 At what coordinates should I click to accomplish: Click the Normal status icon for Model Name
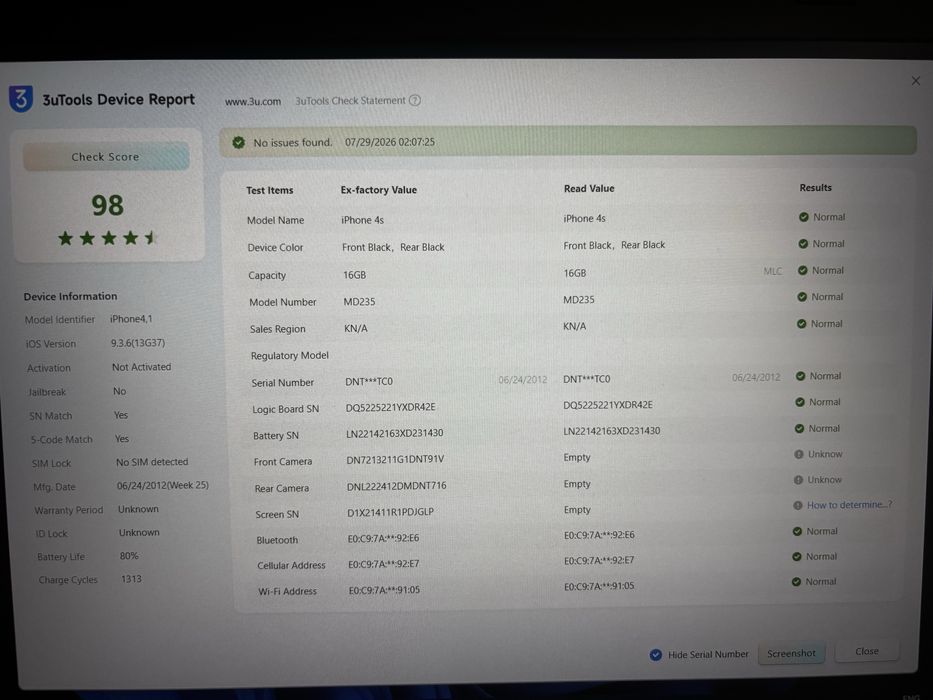click(x=803, y=217)
